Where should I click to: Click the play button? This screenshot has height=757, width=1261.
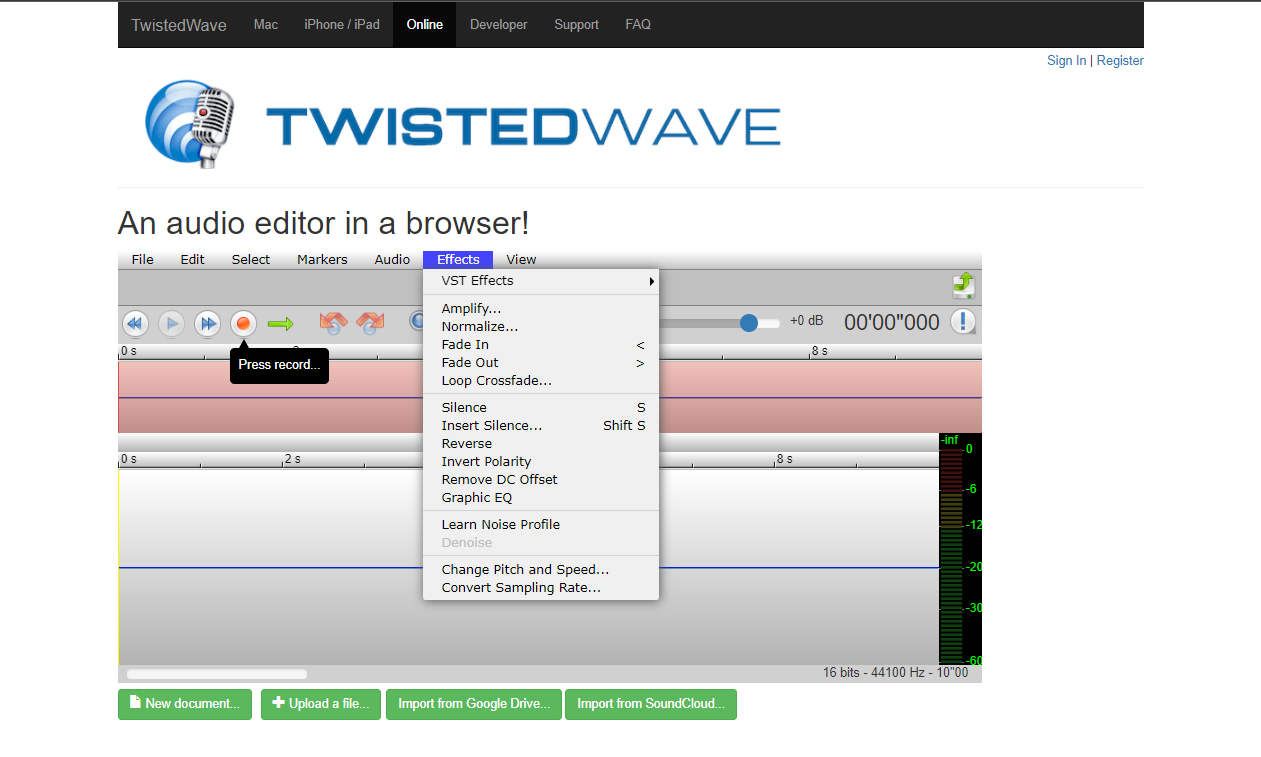tap(171, 323)
